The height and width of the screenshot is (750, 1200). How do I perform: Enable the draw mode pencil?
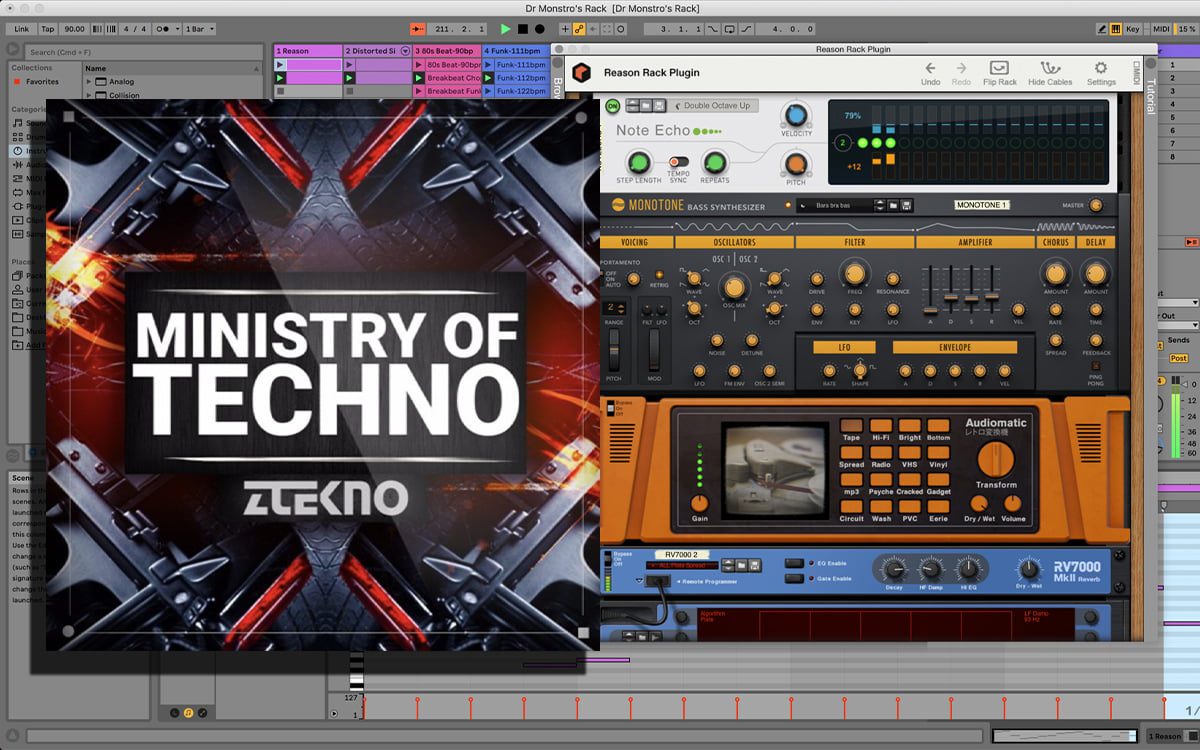click(x=1102, y=29)
